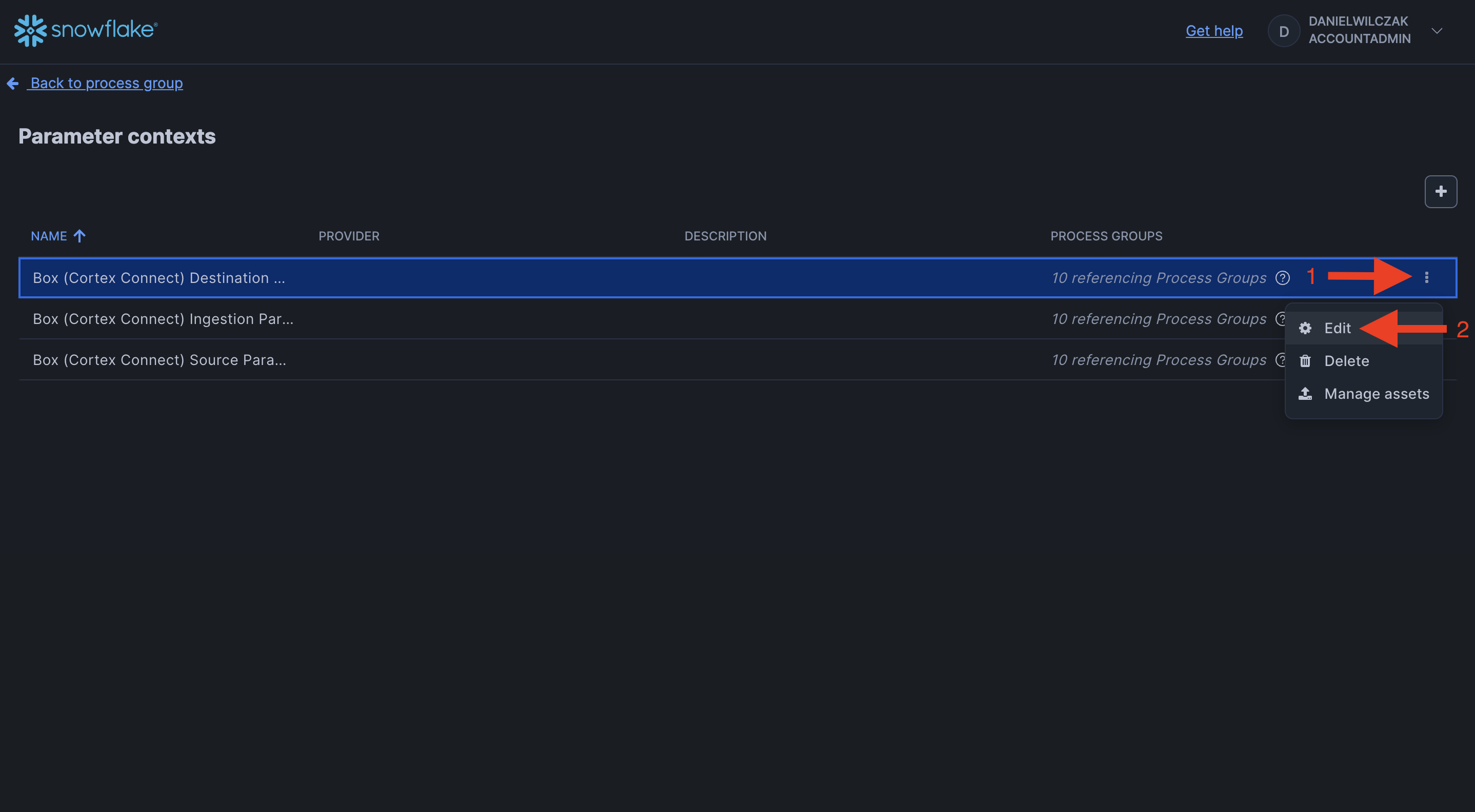
Task: Click the trash icon next to Delete
Action: click(1305, 361)
